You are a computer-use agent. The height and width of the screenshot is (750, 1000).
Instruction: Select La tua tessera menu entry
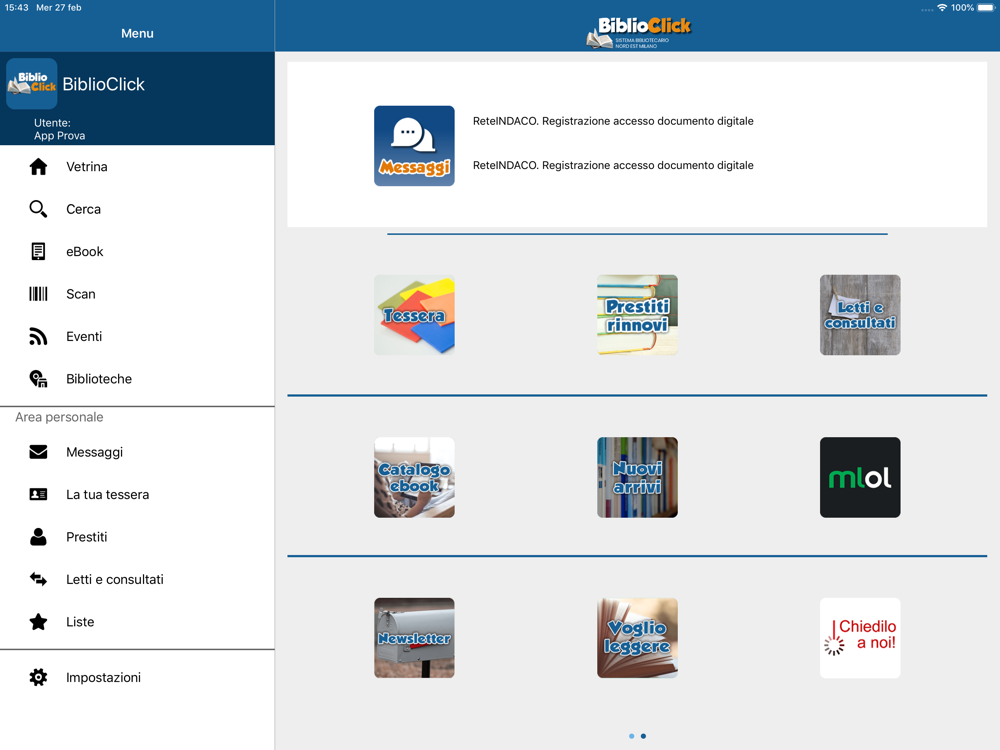(x=137, y=494)
